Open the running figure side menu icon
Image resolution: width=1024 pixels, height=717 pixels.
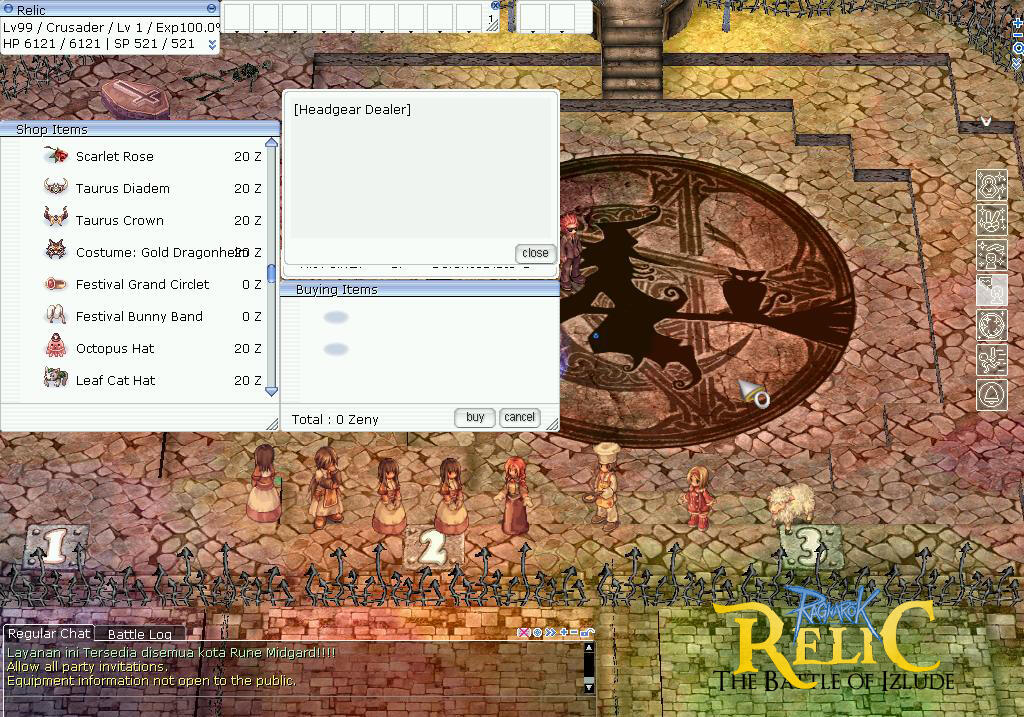coord(991,360)
